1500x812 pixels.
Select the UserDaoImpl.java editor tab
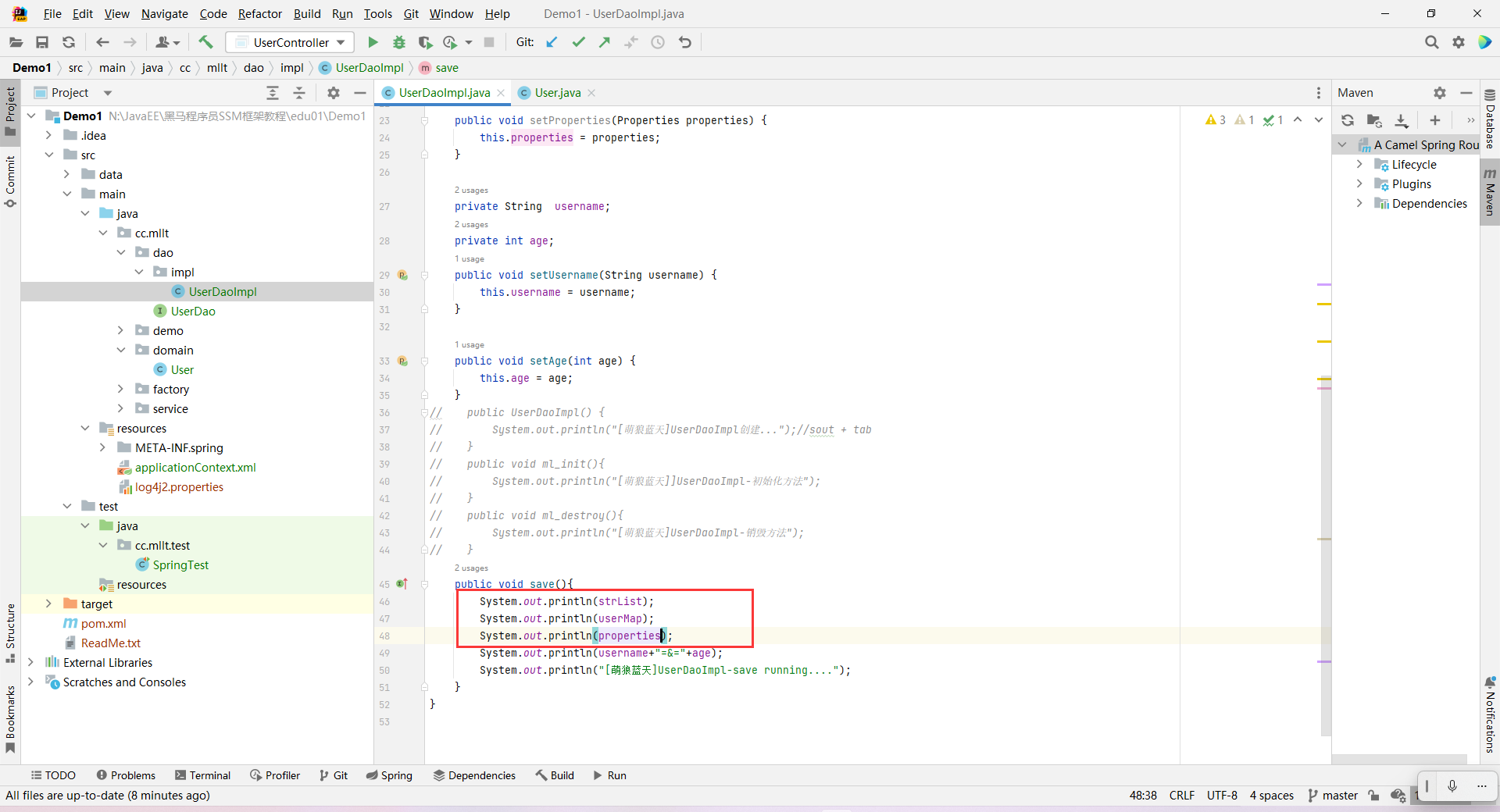(x=444, y=93)
